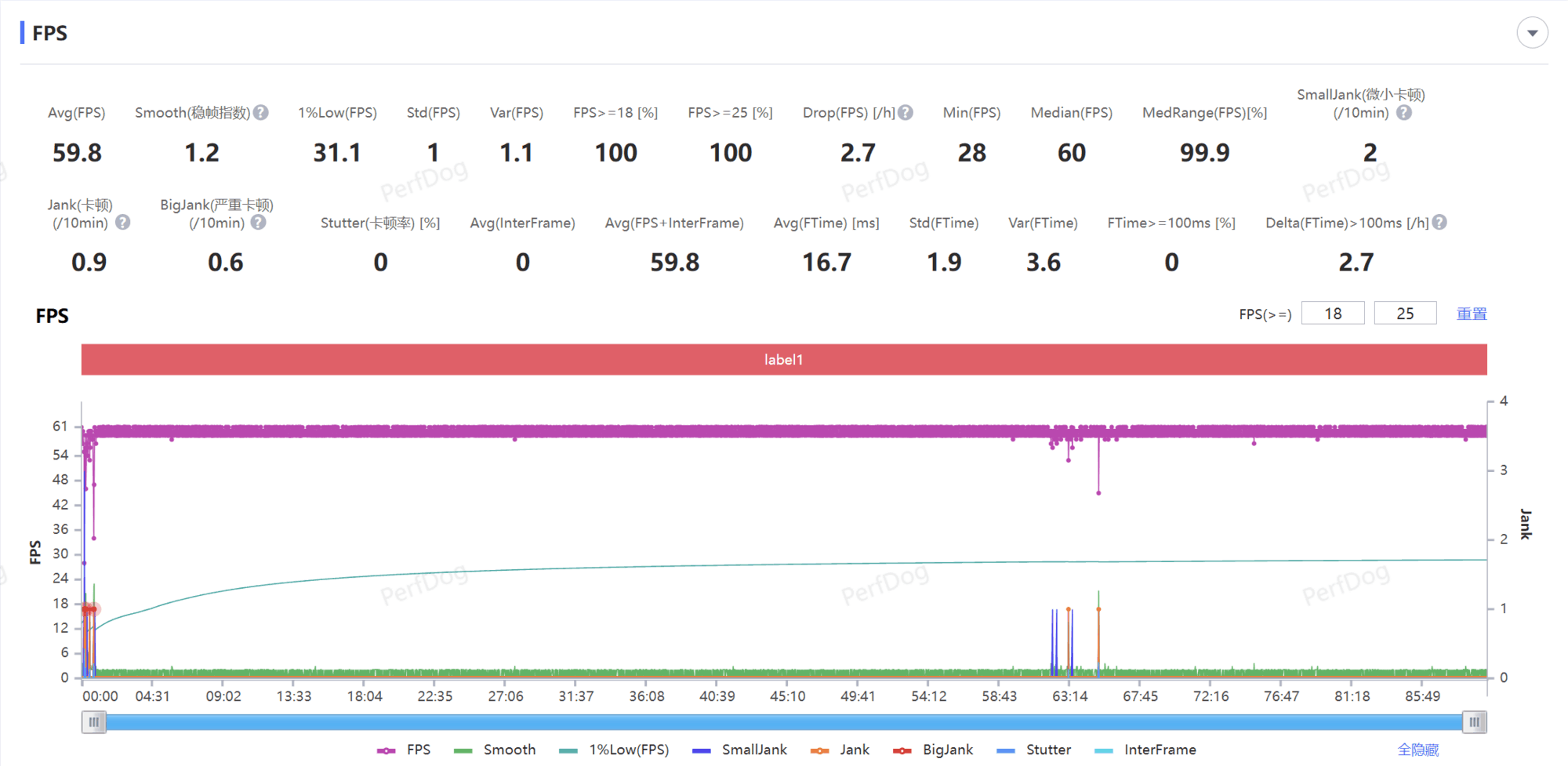Toggle BigJank series in legend
The width and height of the screenshot is (1568, 766).
click(x=934, y=750)
